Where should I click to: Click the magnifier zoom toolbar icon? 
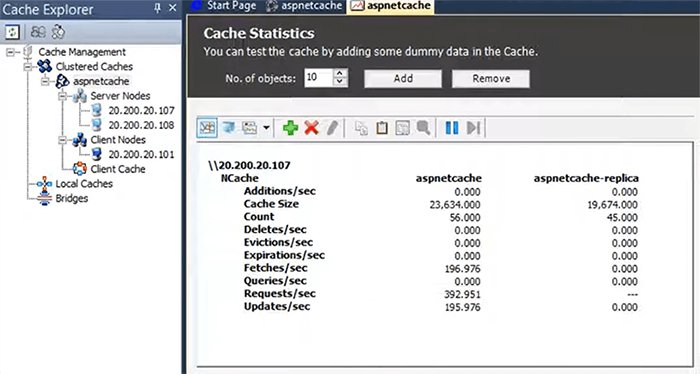click(423, 128)
